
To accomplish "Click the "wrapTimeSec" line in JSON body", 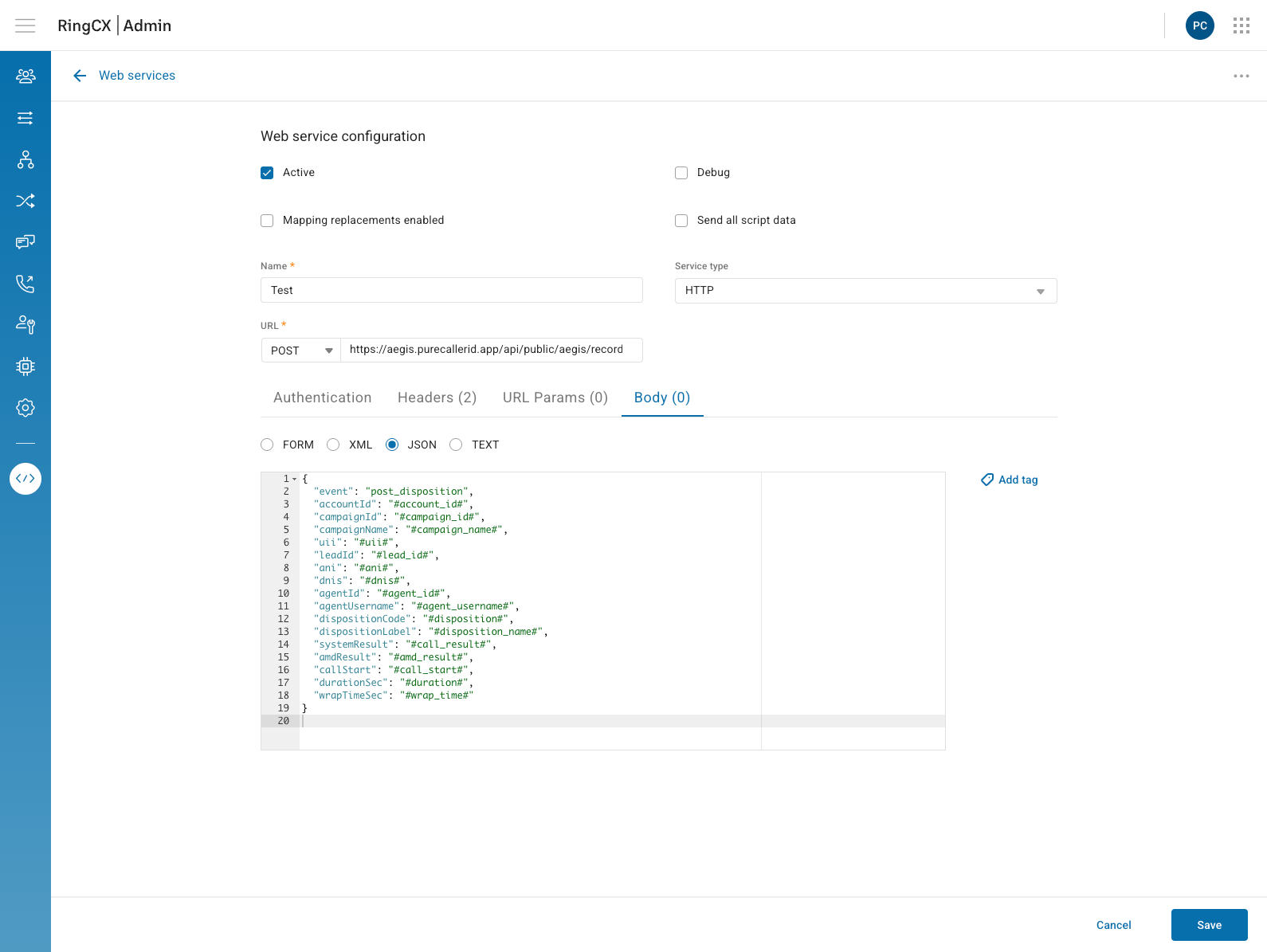I will pyautogui.click(x=394, y=695).
